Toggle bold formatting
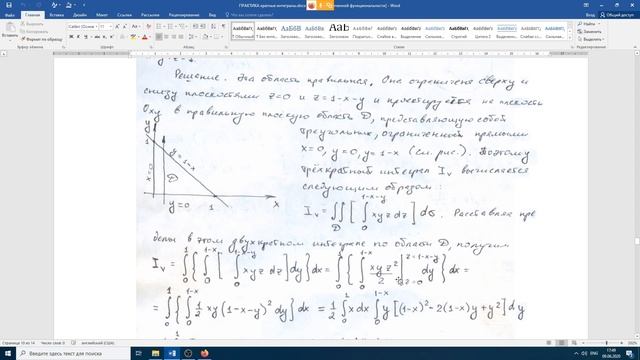This screenshot has width=640, height=360. pos(71,37)
